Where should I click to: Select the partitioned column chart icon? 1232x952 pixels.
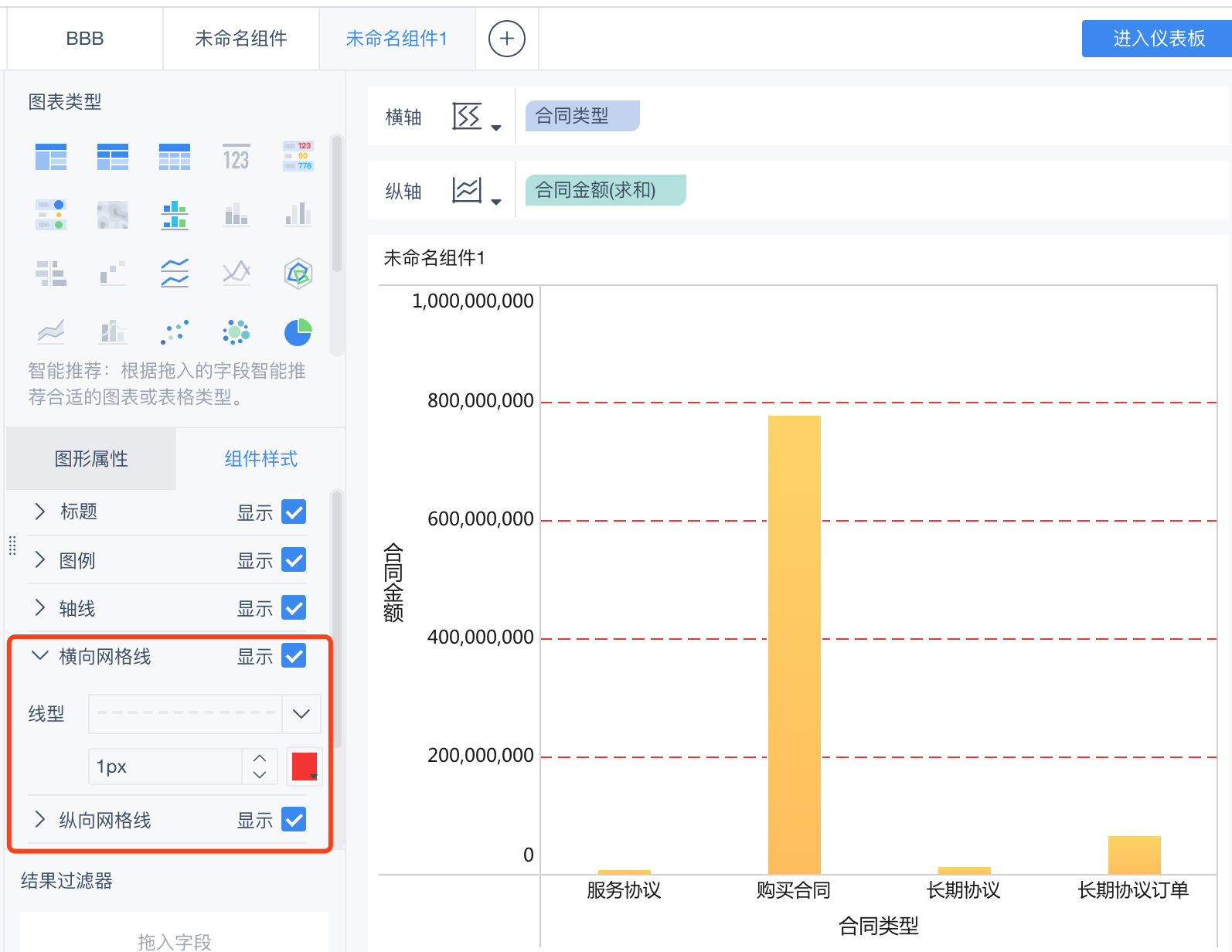175,215
